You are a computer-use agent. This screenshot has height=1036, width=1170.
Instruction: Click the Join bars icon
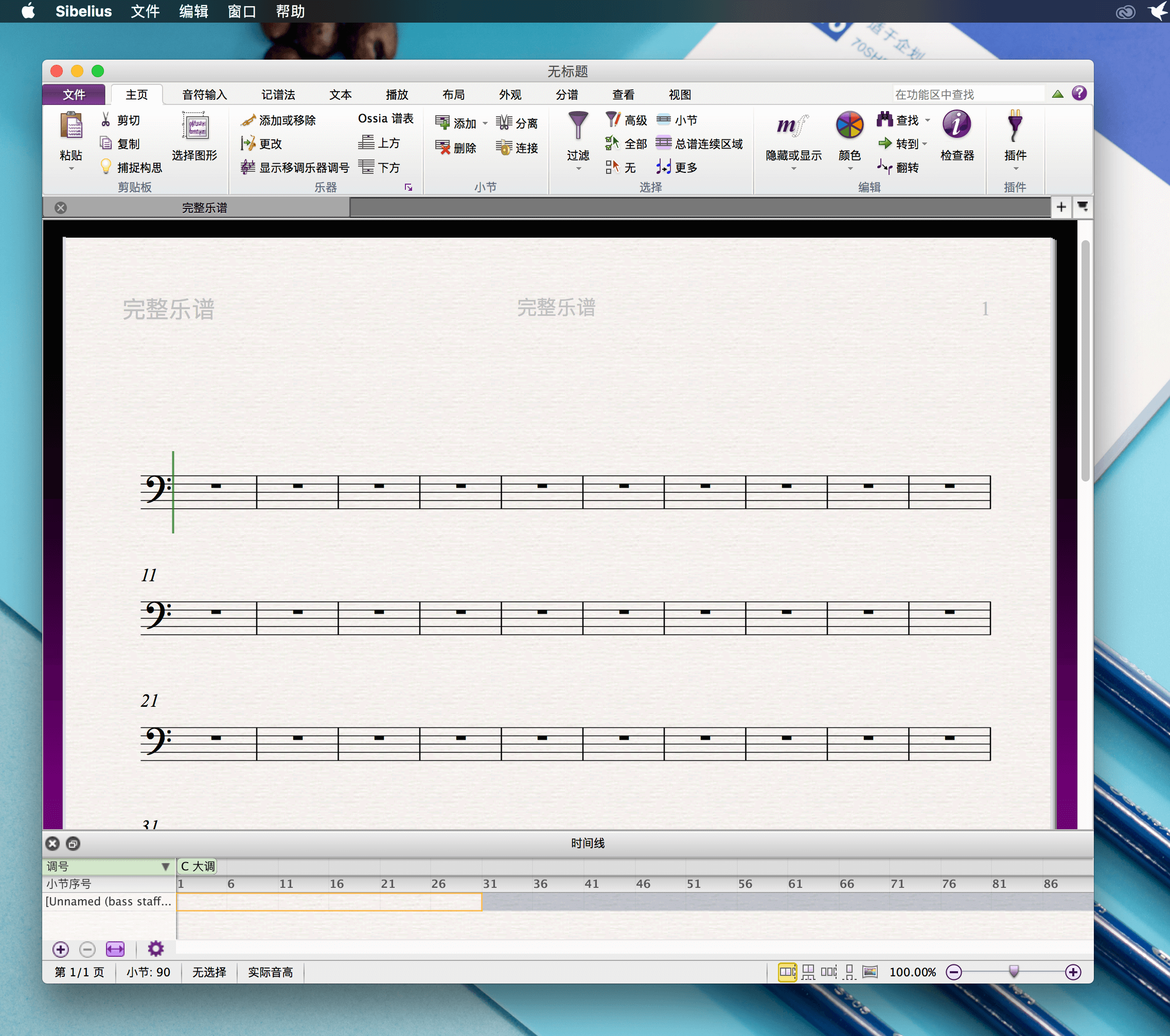[x=504, y=147]
